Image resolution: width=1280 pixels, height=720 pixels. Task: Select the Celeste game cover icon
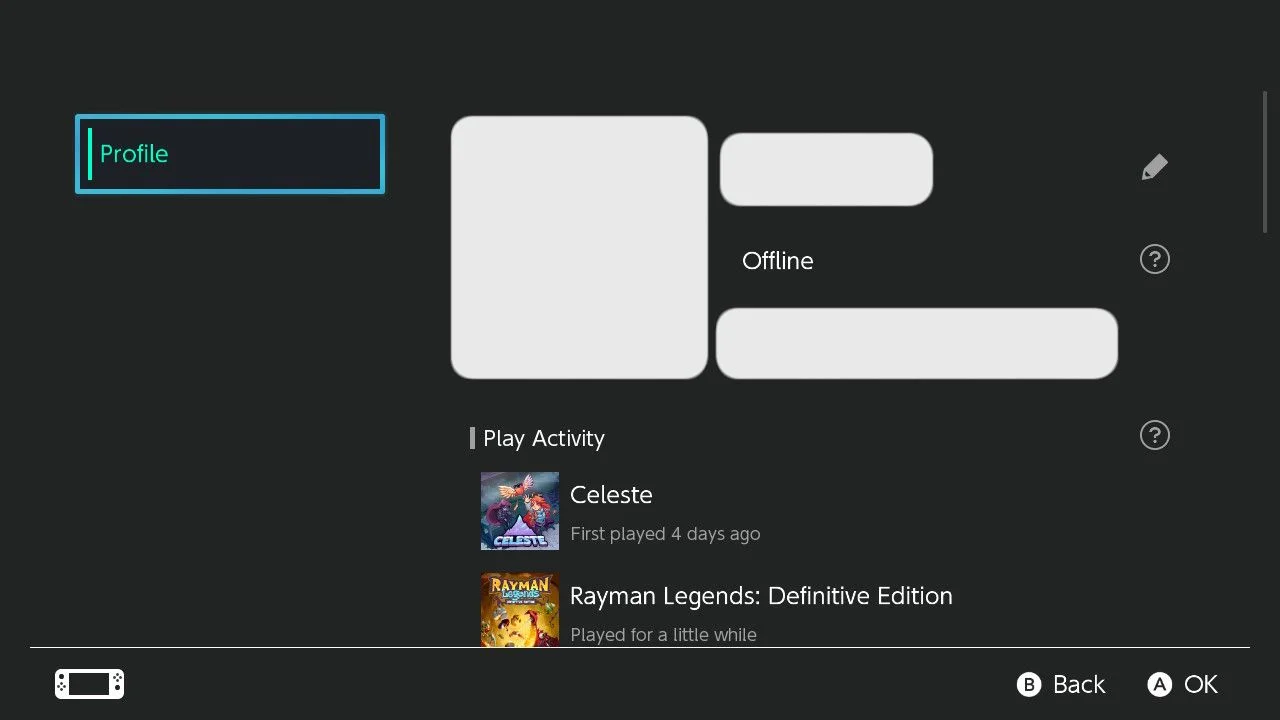pyautogui.click(x=519, y=511)
